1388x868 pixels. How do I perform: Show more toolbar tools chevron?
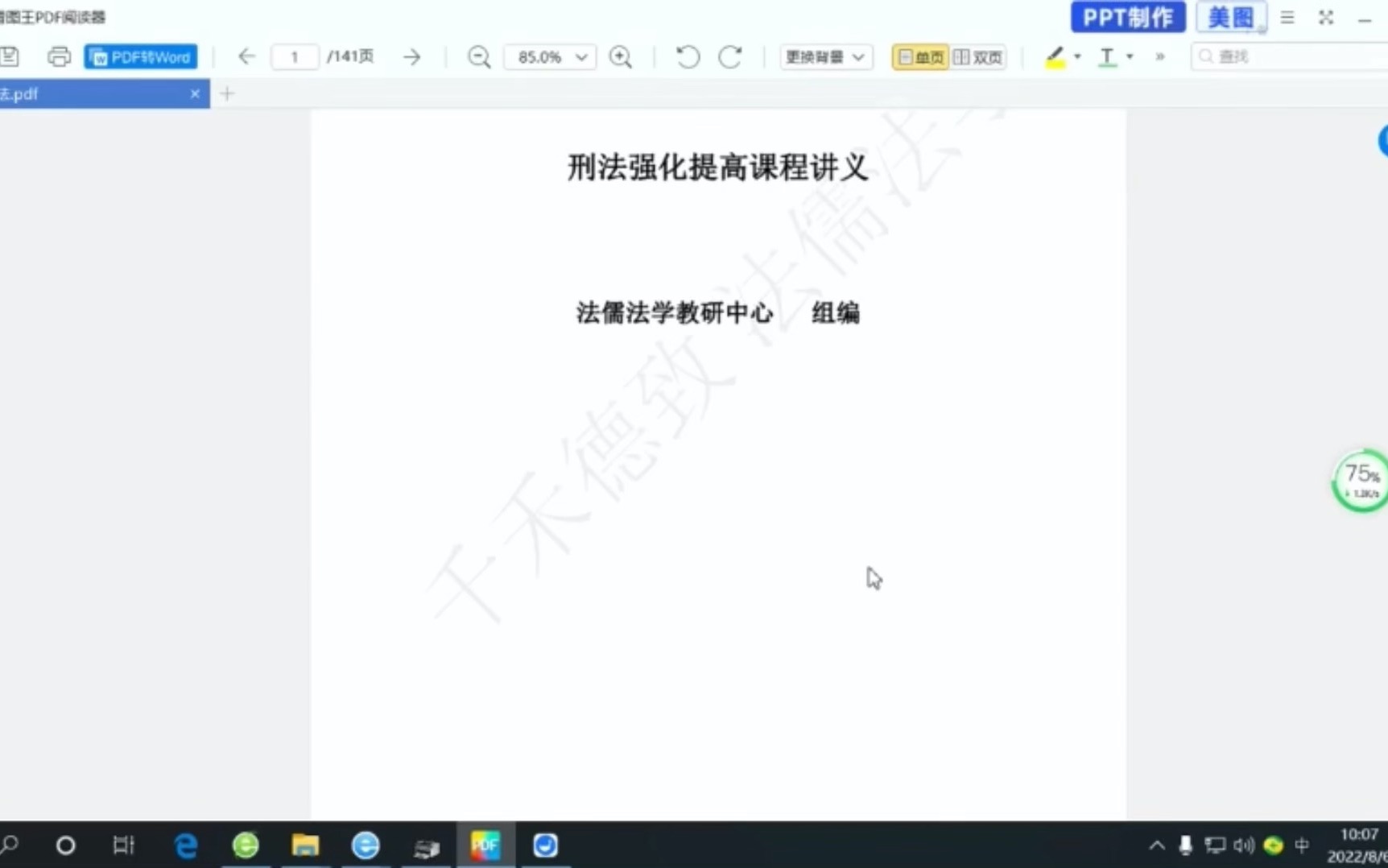tap(1160, 56)
